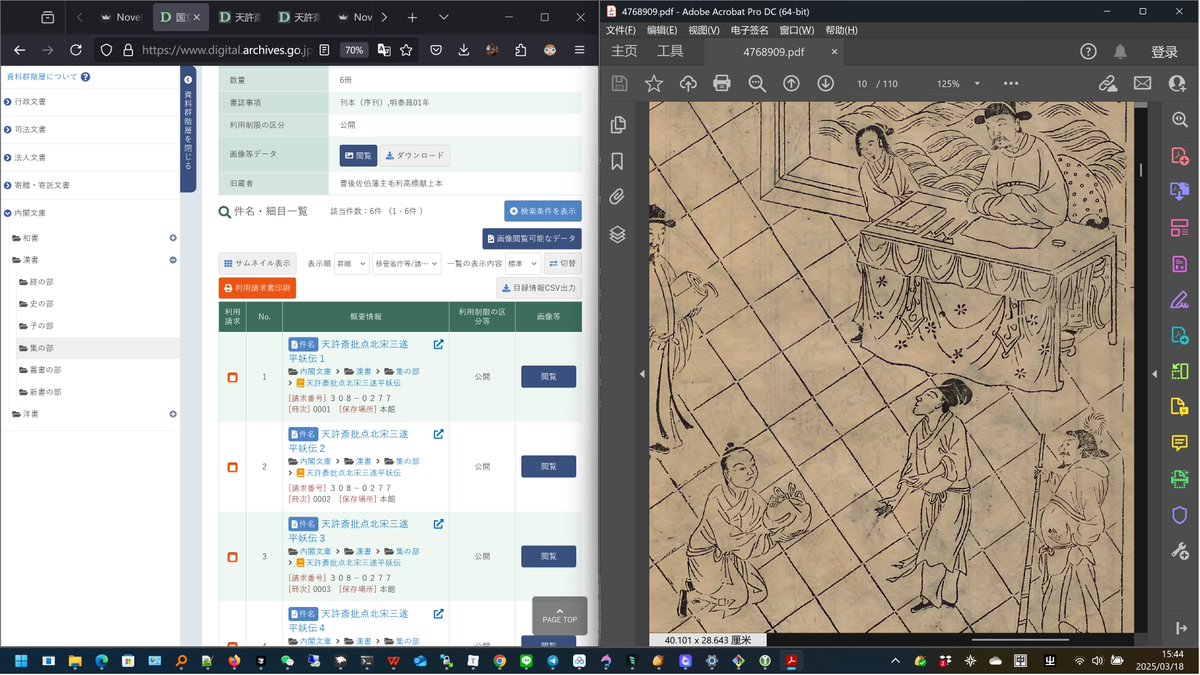Expand the 法人文書 category
The height and width of the screenshot is (675, 1200).
7,158
